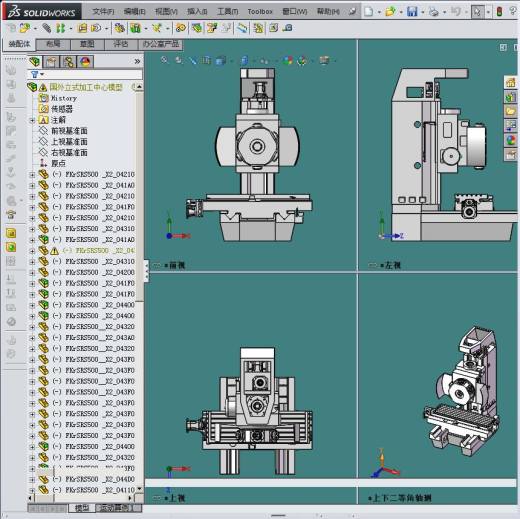The height and width of the screenshot is (519, 520).
Task: Click the Rebuild traffic light icon
Action: click(x=499, y=12)
